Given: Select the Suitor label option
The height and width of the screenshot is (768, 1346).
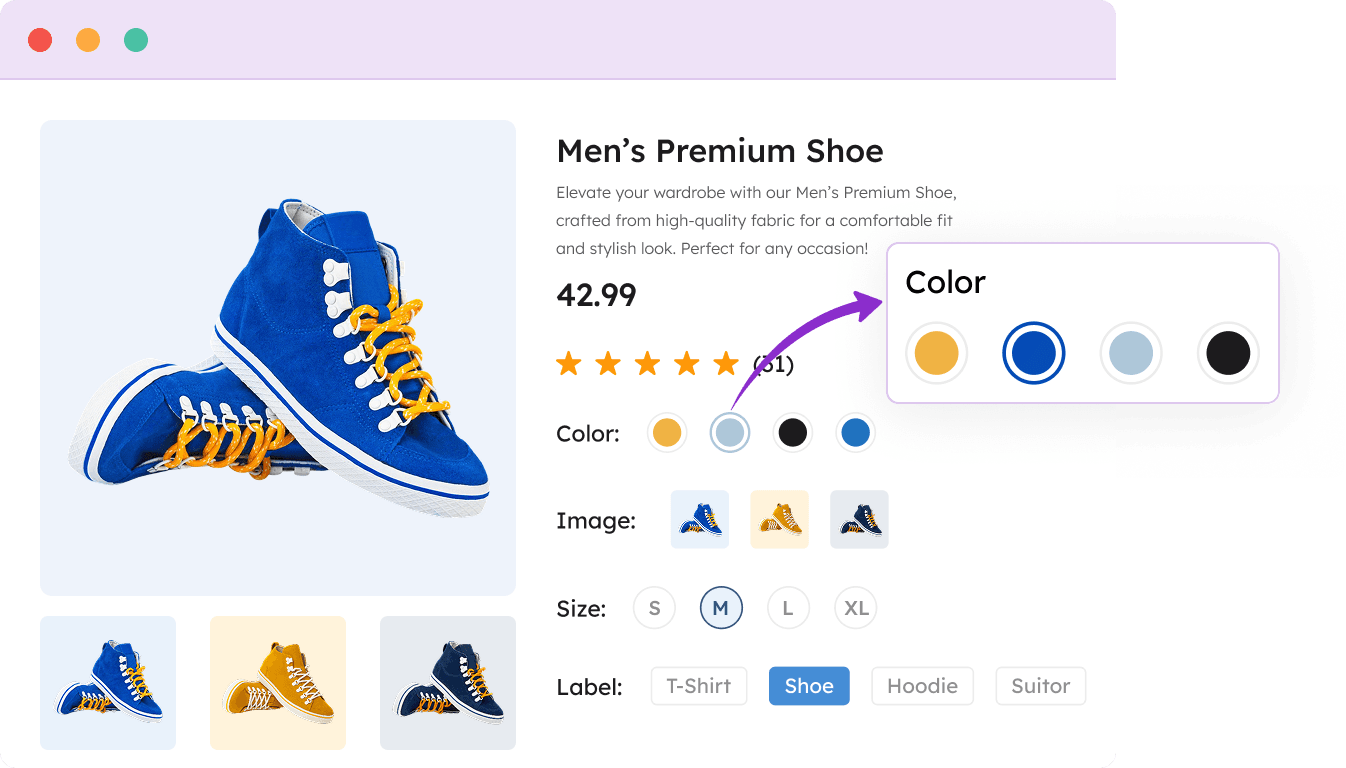Looking at the screenshot, I should click(x=1040, y=686).
